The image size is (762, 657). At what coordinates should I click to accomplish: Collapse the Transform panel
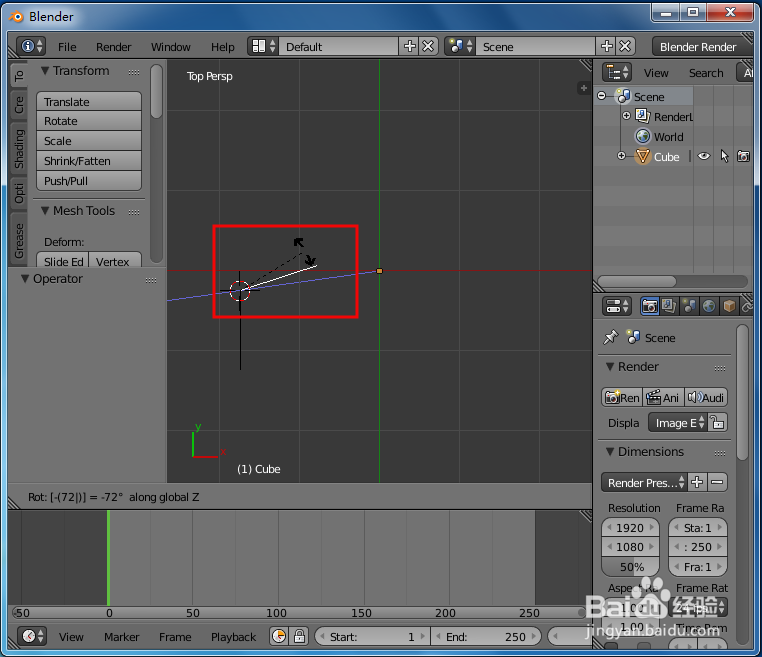(45, 70)
